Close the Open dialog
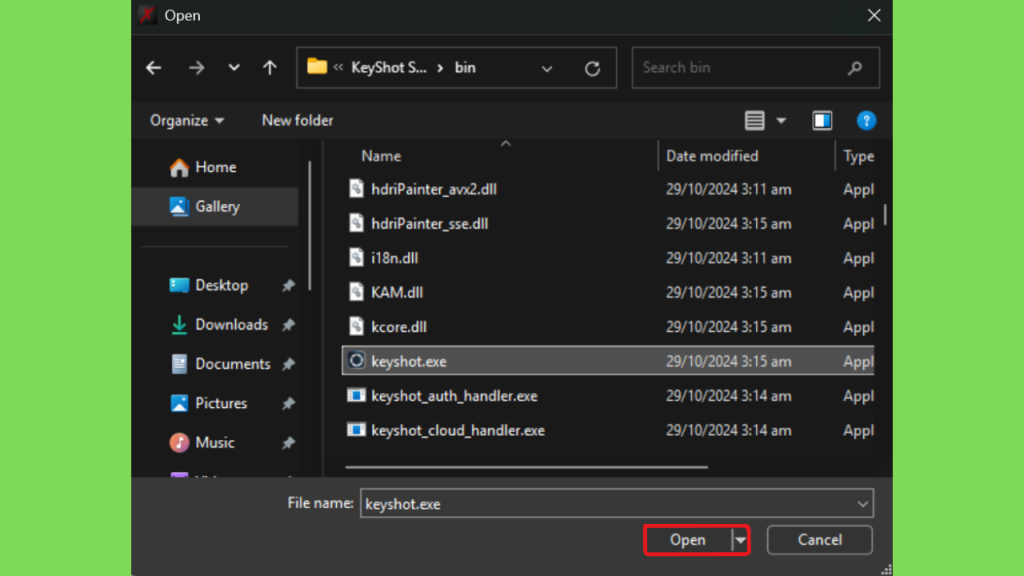 pos(874,16)
